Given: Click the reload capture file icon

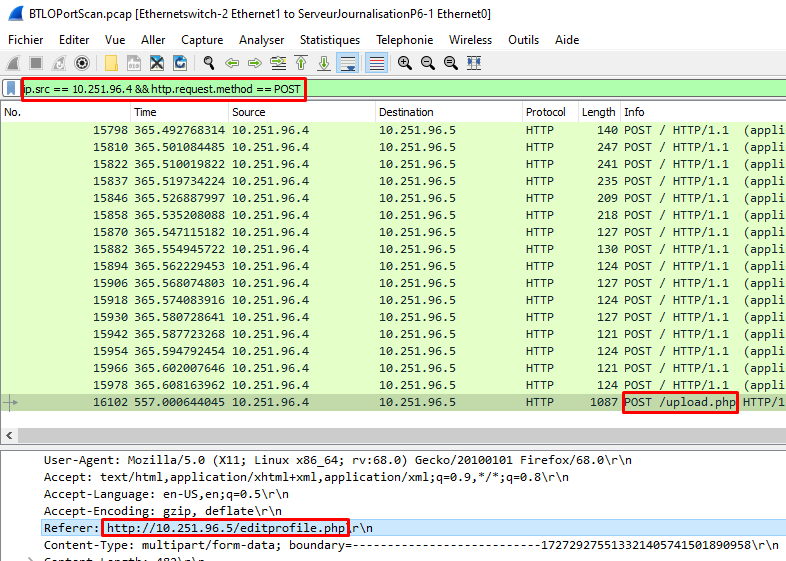Looking at the screenshot, I should tap(180, 63).
